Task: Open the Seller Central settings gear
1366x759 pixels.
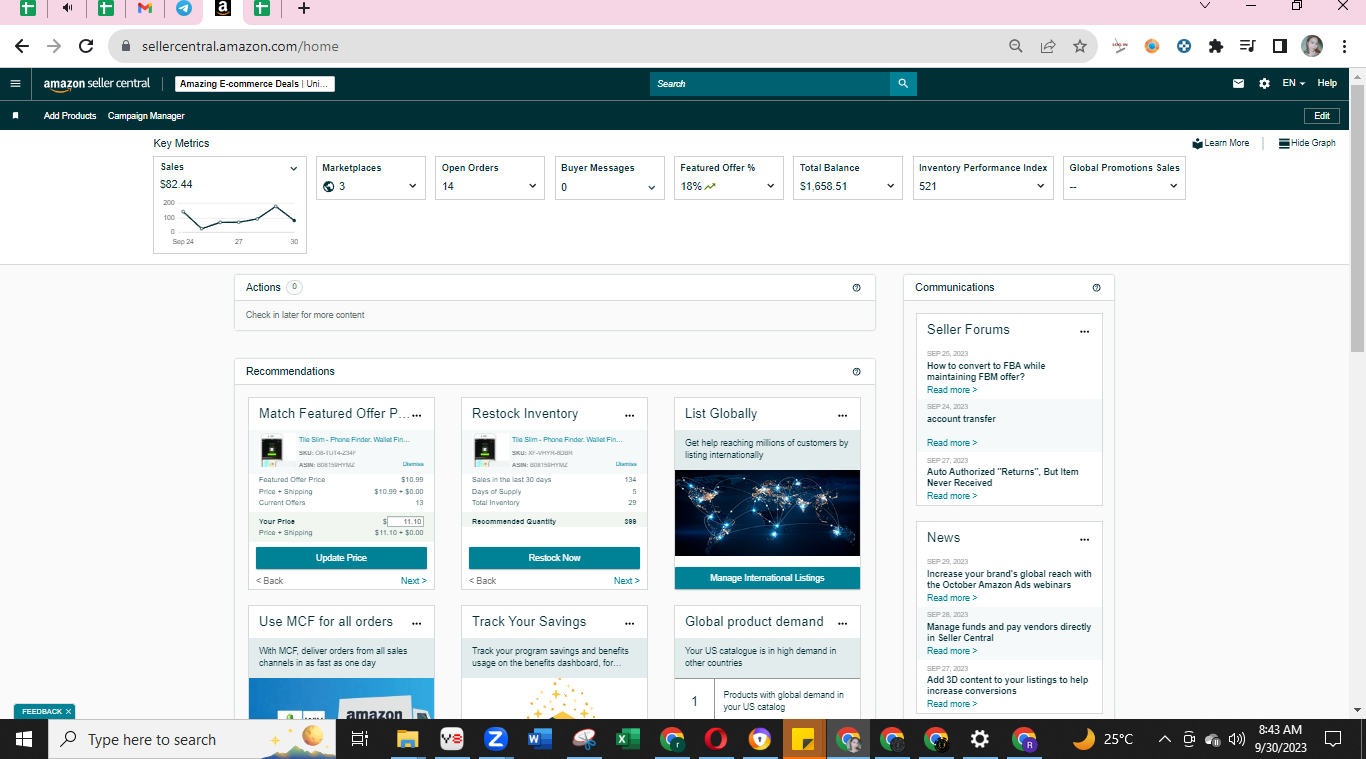Action: (x=1264, y=84)
